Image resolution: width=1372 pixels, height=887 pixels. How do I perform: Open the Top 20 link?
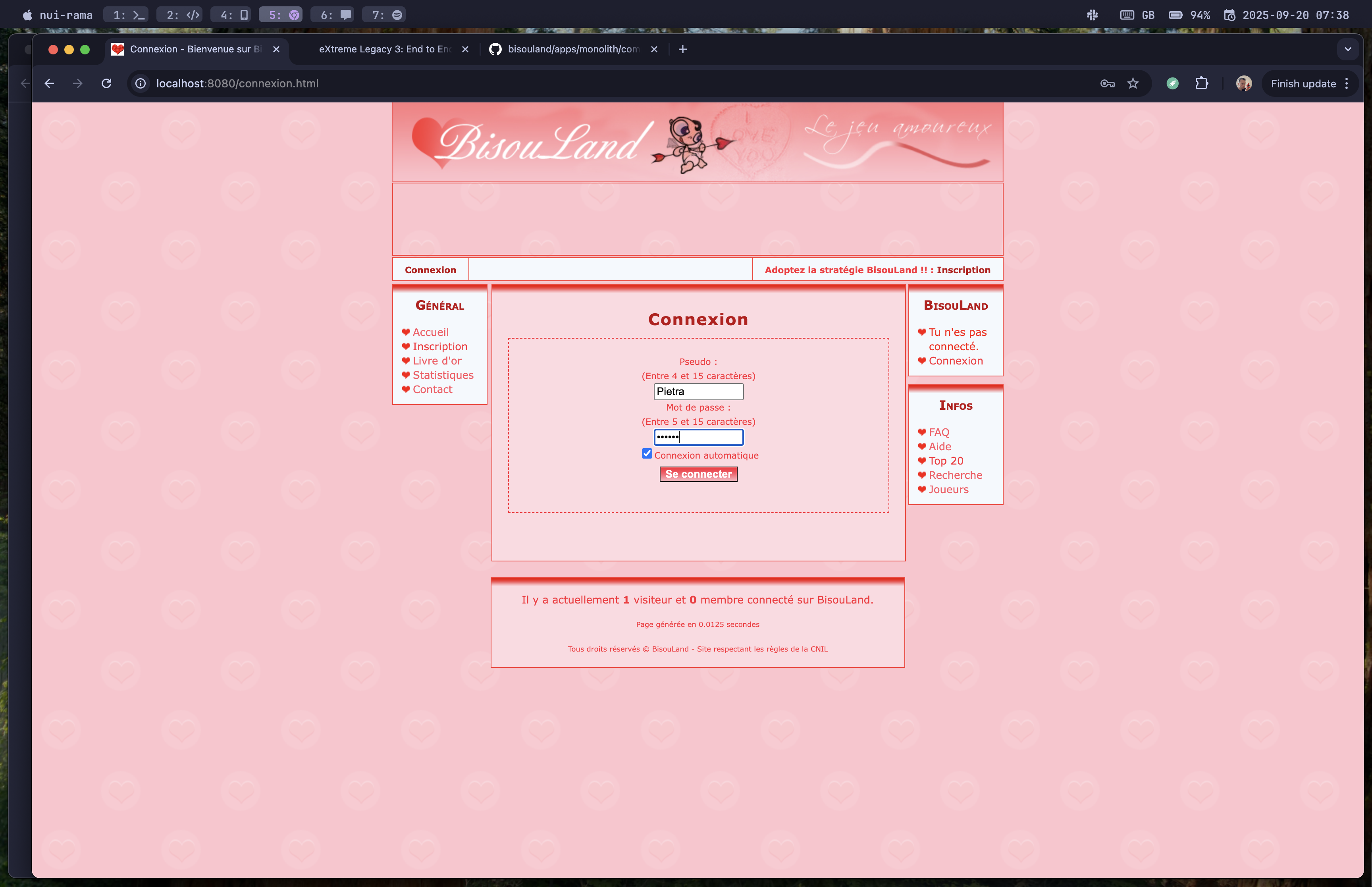(x=946, y=461)
